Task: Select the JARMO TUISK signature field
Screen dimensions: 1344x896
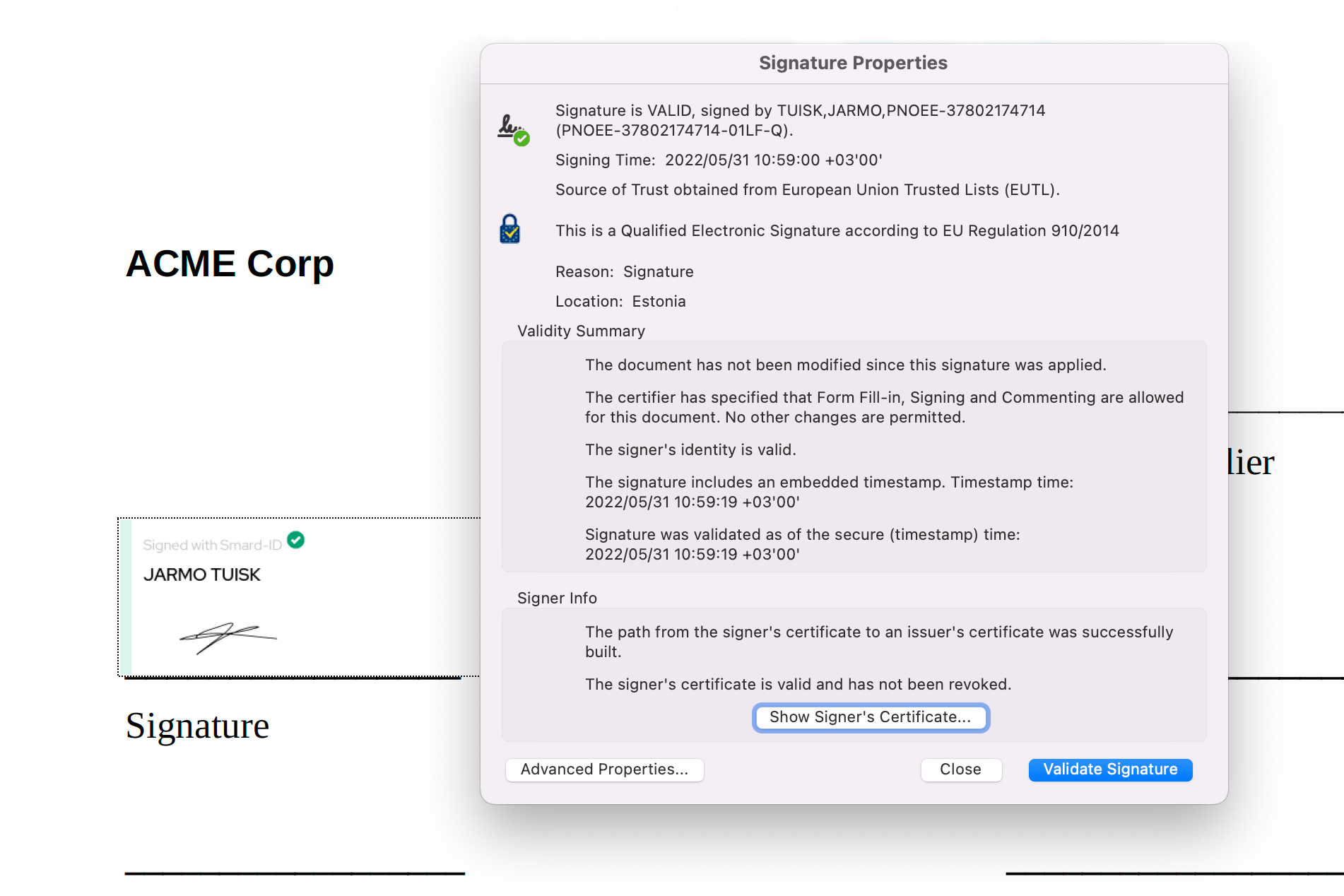Action: tap(300, 597)
